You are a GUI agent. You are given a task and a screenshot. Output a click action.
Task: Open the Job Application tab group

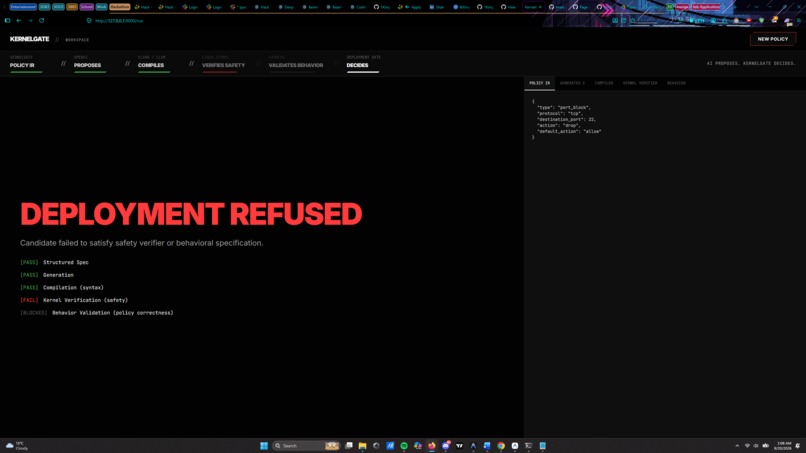706,7
